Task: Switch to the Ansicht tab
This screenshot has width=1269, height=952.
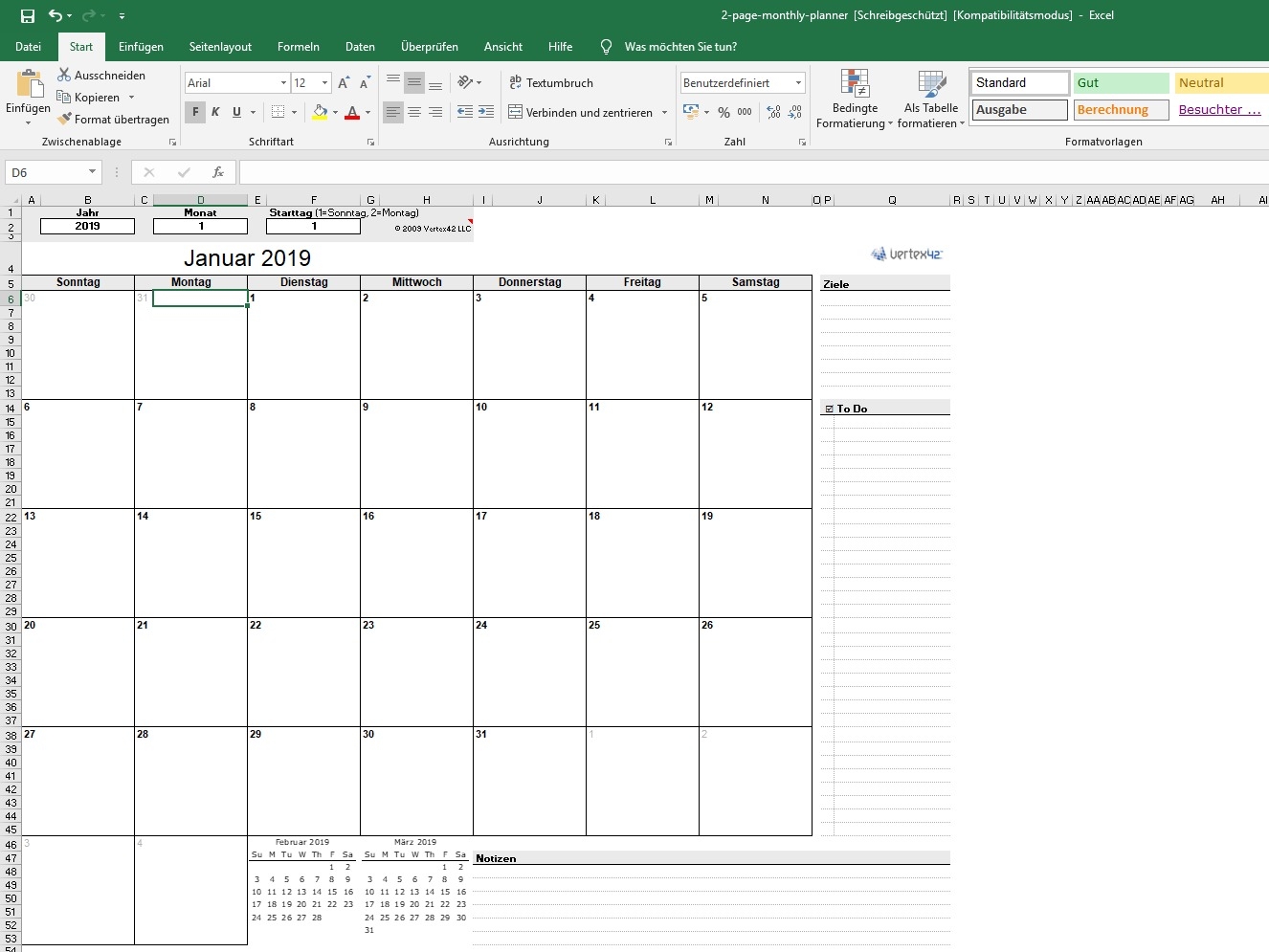Action: tap(503, 46)
